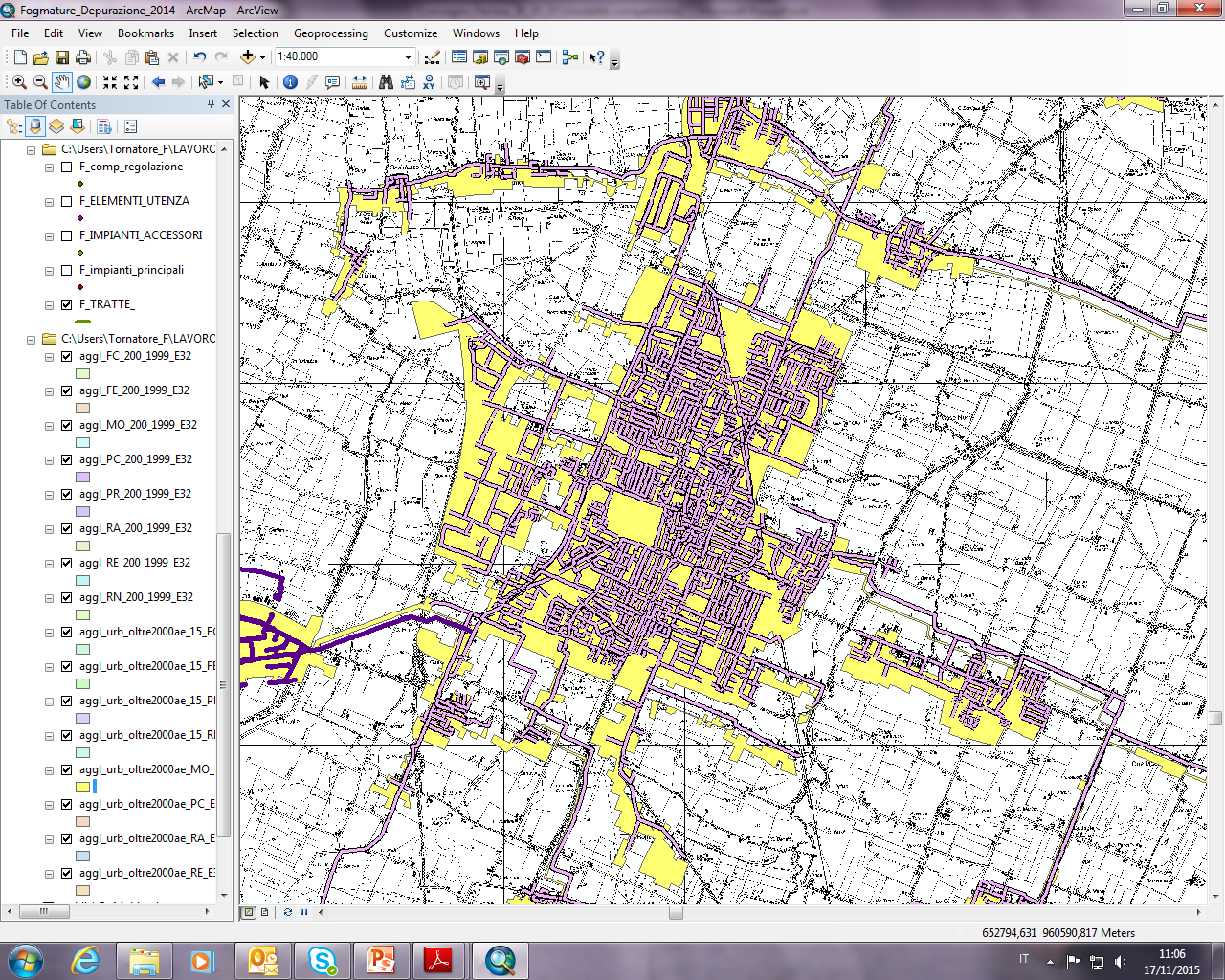Click the Go To XY tool
This screenshot has height=980, width=1225.
coord(429,82)
